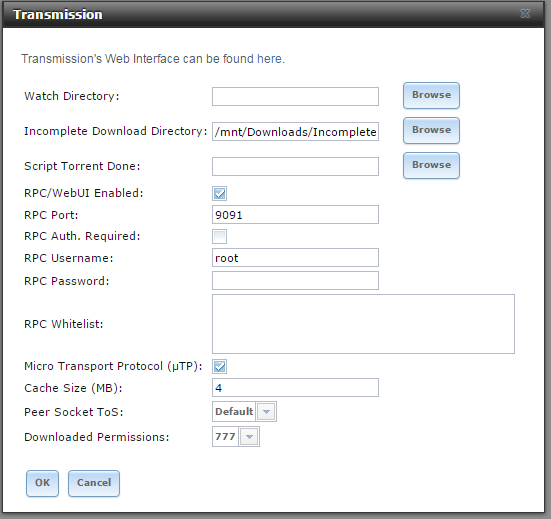Browse for the Script Torrent Done file

click(431, 165)
